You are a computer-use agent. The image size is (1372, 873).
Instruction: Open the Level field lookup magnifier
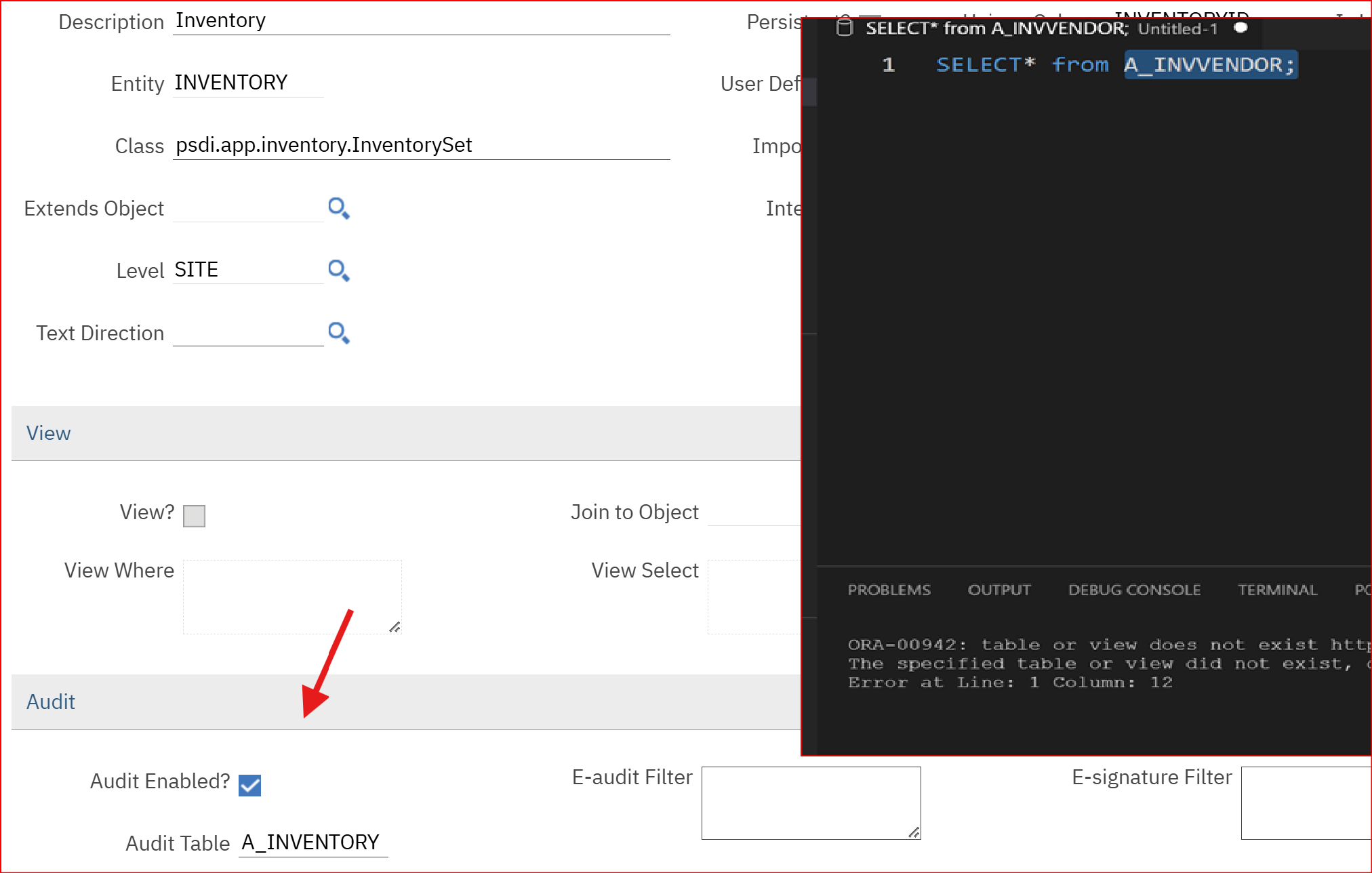[338, 270]
